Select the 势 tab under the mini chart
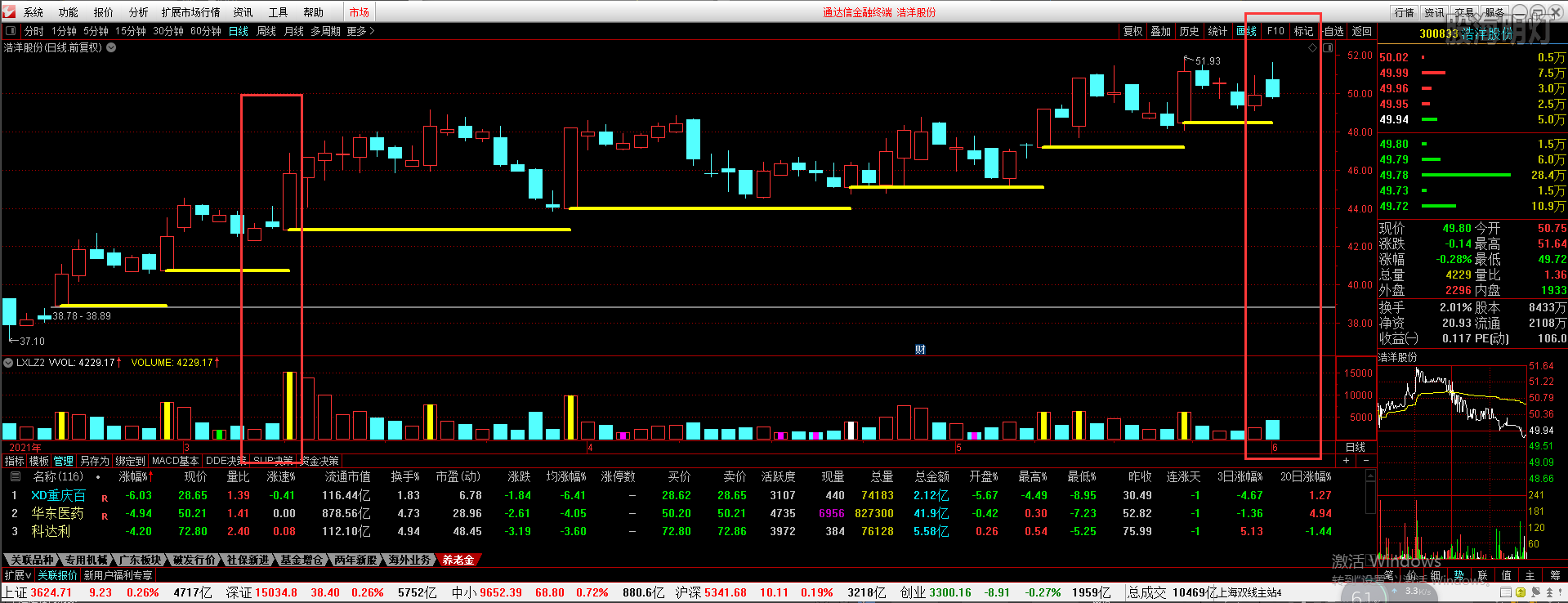Screen dimensions: 1568x603 pos(1459,575)
